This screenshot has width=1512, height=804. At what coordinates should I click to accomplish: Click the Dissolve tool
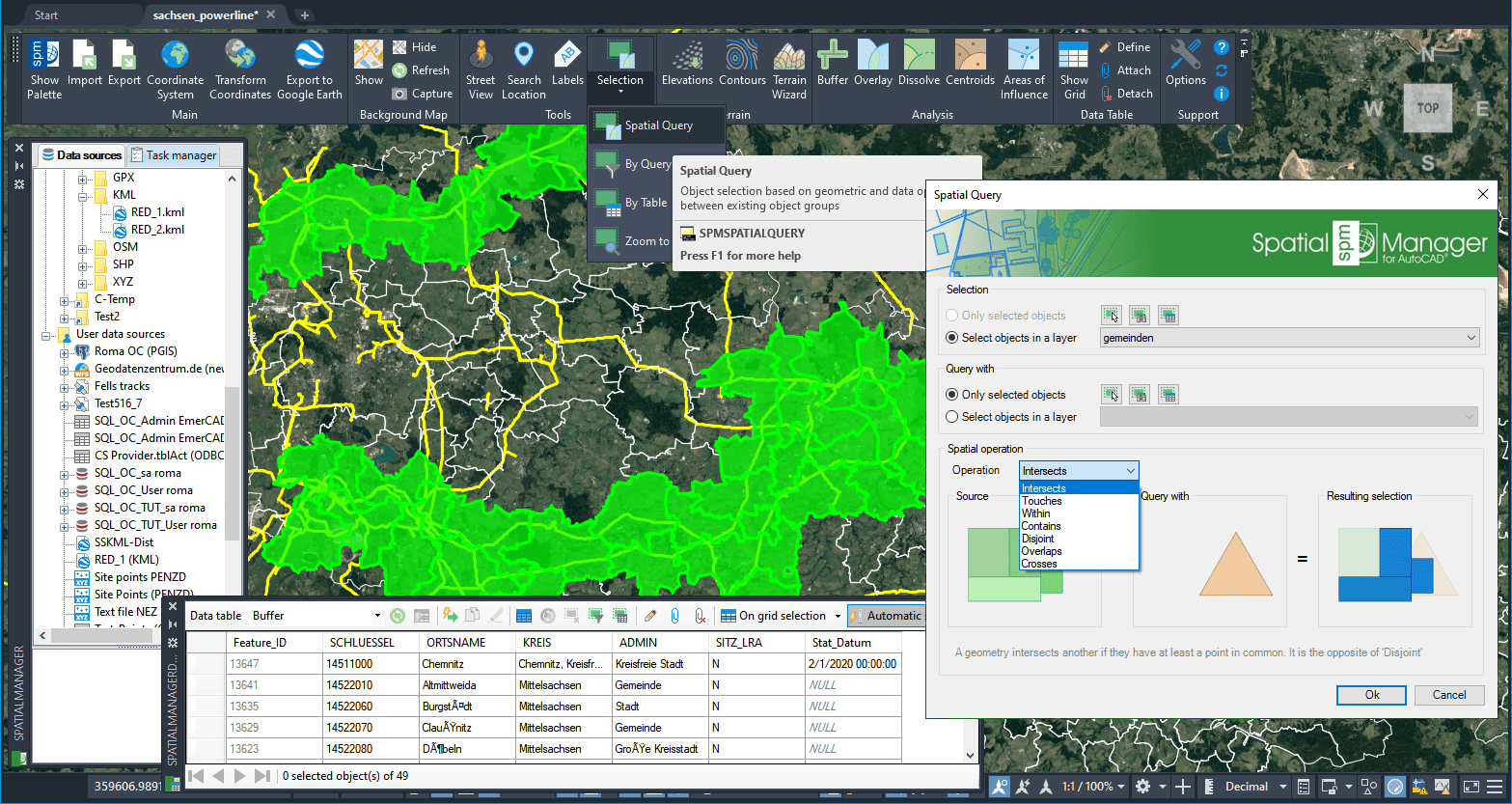pos(920,64)
